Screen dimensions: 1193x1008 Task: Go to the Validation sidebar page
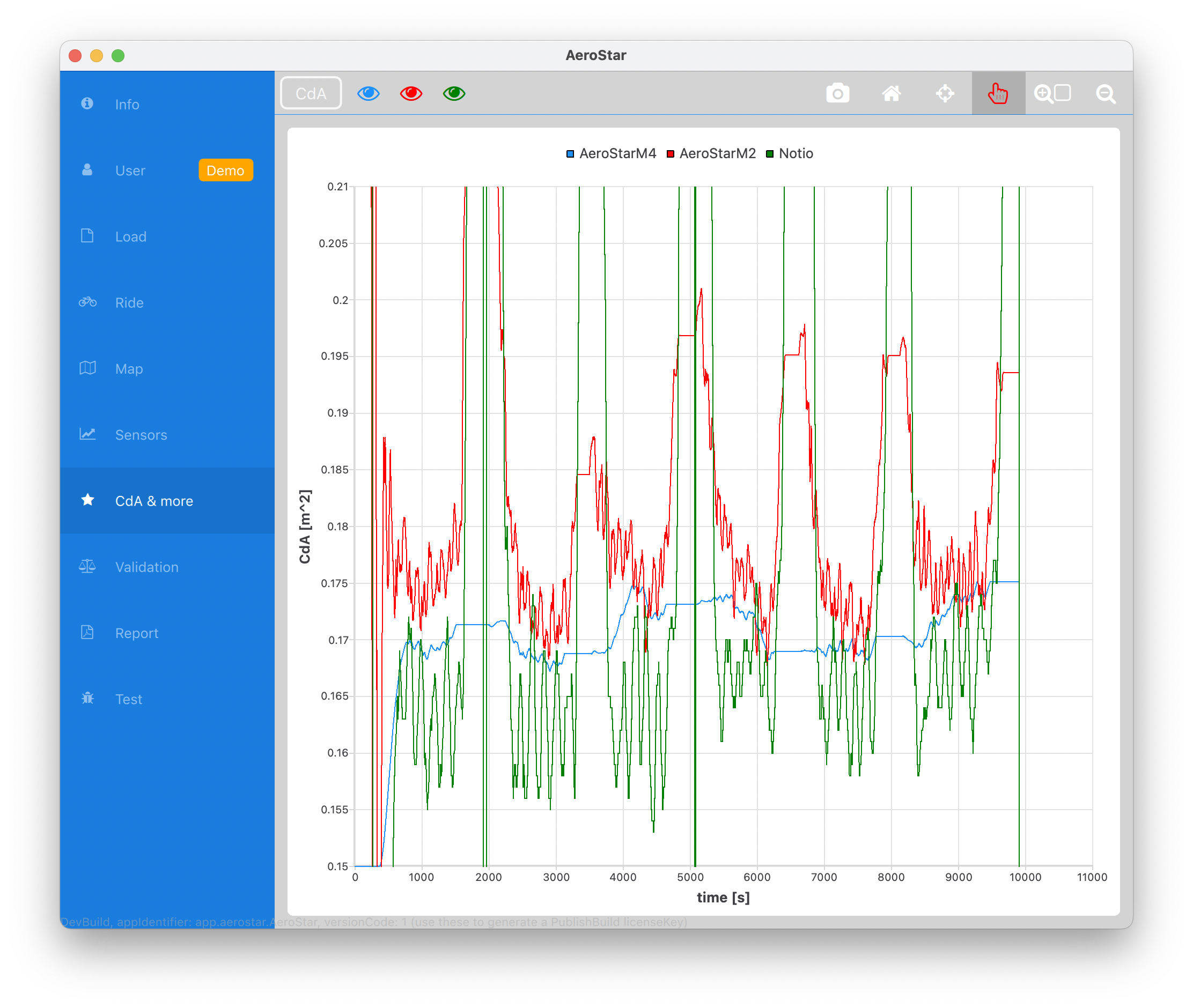pos(146,567)
